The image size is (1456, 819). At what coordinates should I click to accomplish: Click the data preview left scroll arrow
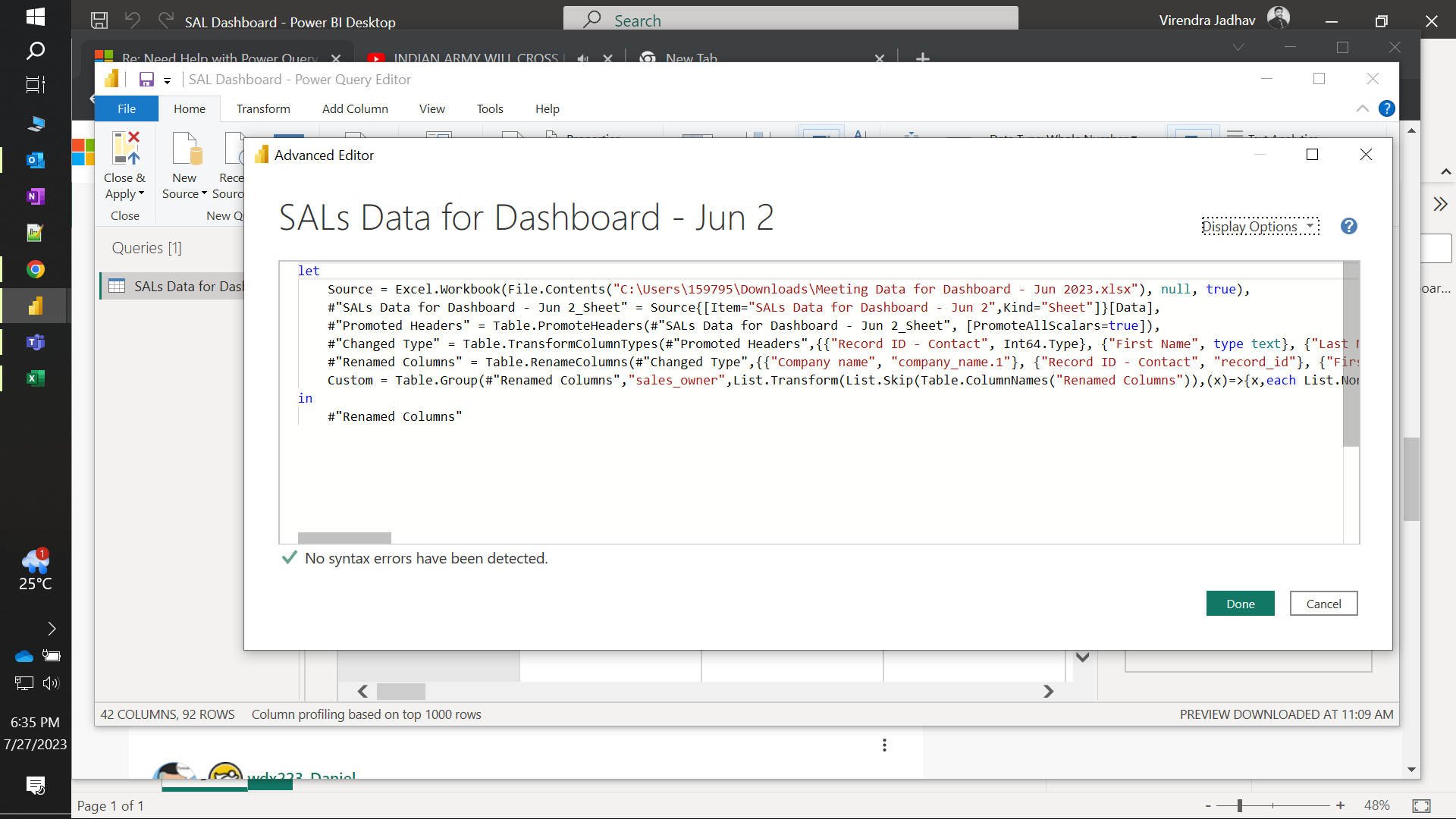pyautogui.click(x=362, y=692)
